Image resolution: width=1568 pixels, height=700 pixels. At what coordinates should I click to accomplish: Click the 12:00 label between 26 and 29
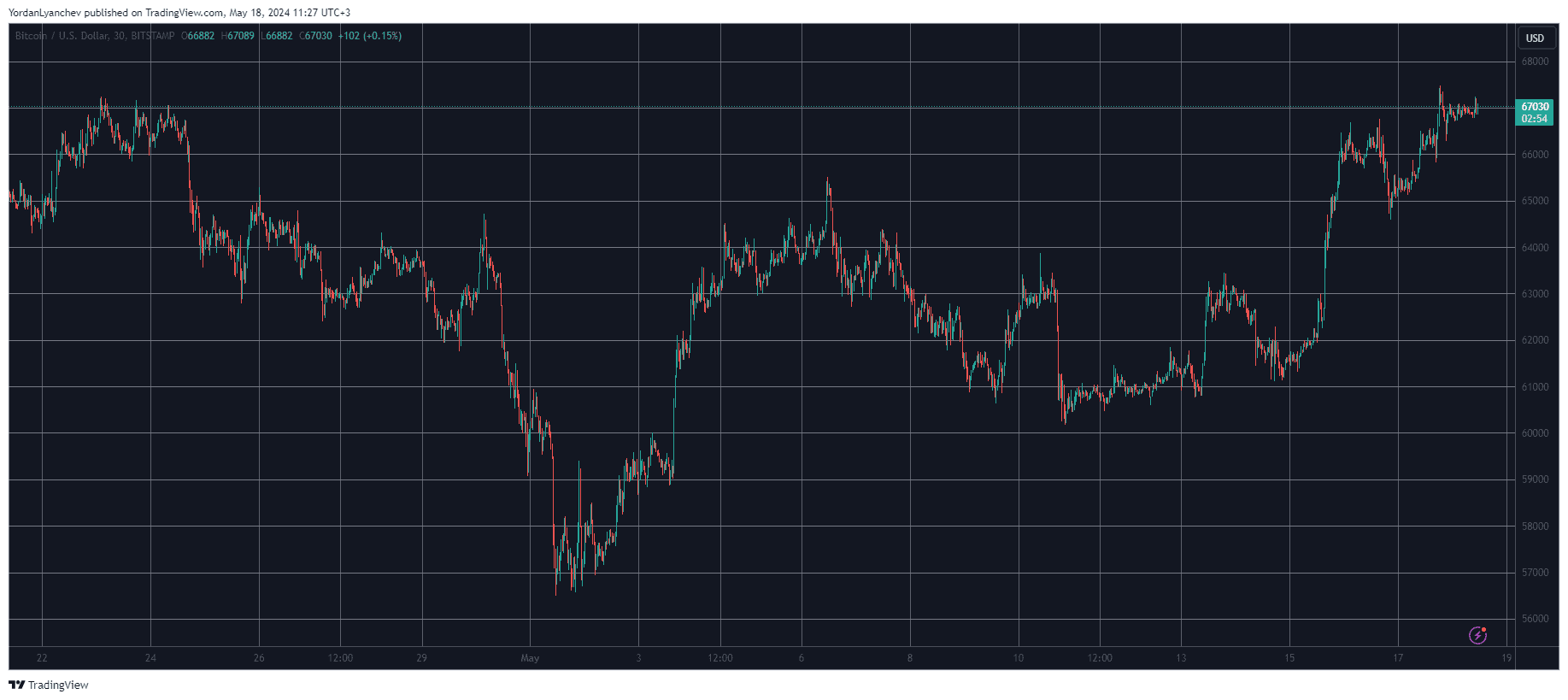click(x=340, y=658)
